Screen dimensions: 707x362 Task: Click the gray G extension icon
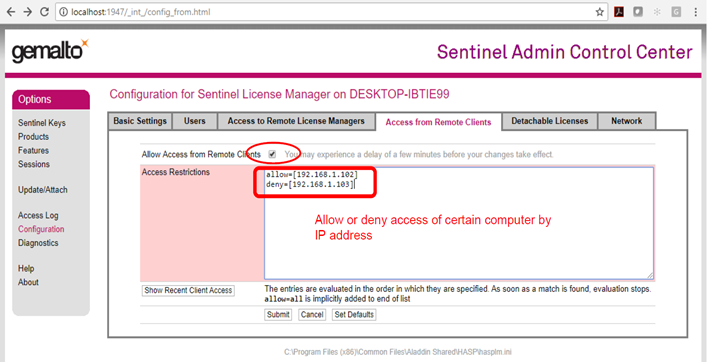[x=675, y=12]
